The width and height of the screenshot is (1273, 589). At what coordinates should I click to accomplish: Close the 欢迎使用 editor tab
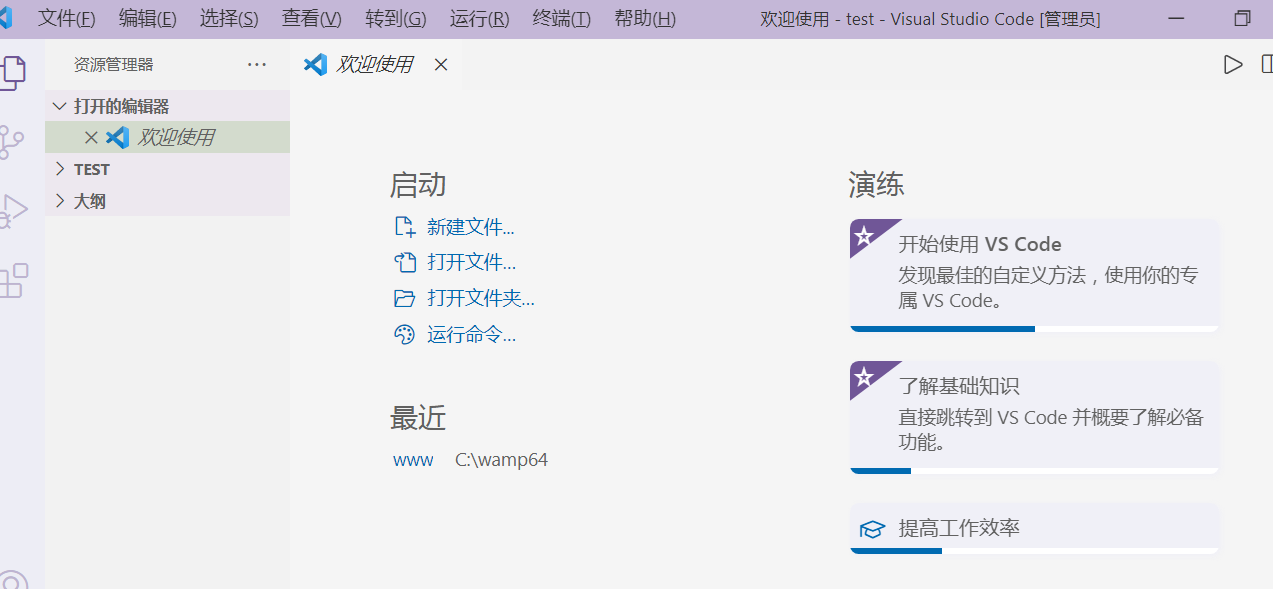[441, 65]
